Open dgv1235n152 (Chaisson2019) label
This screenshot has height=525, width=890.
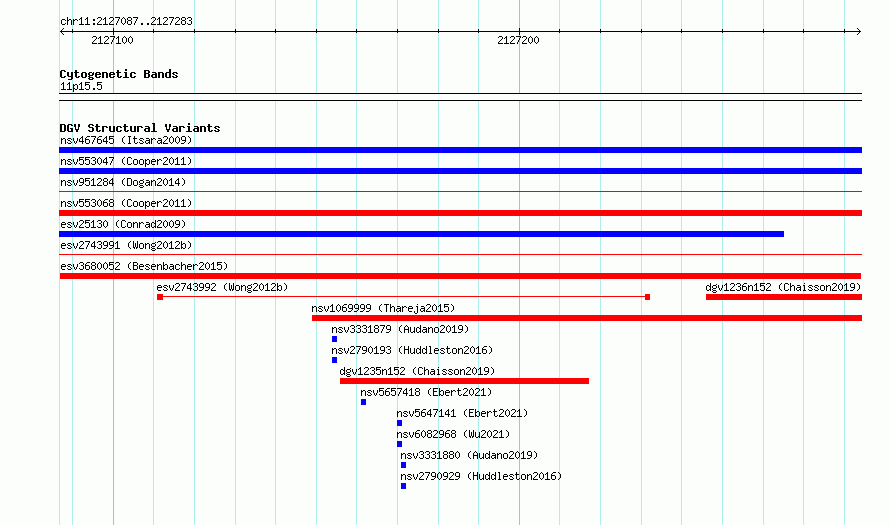[417, 371]
